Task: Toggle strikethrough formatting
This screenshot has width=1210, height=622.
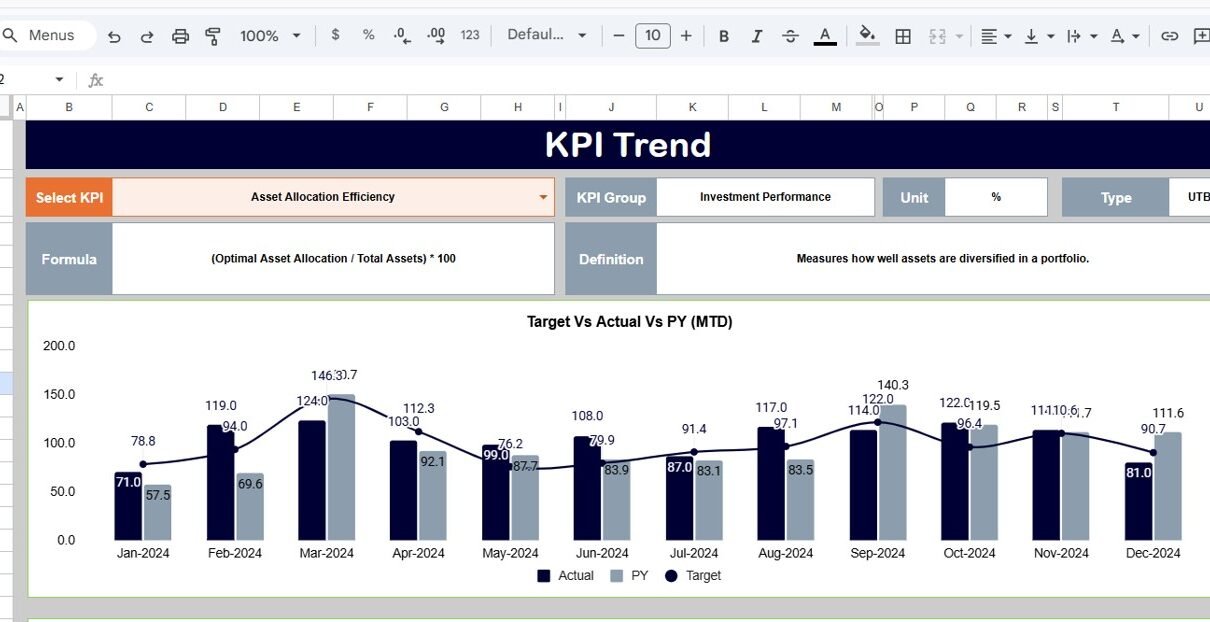Action: coord(790,36)
